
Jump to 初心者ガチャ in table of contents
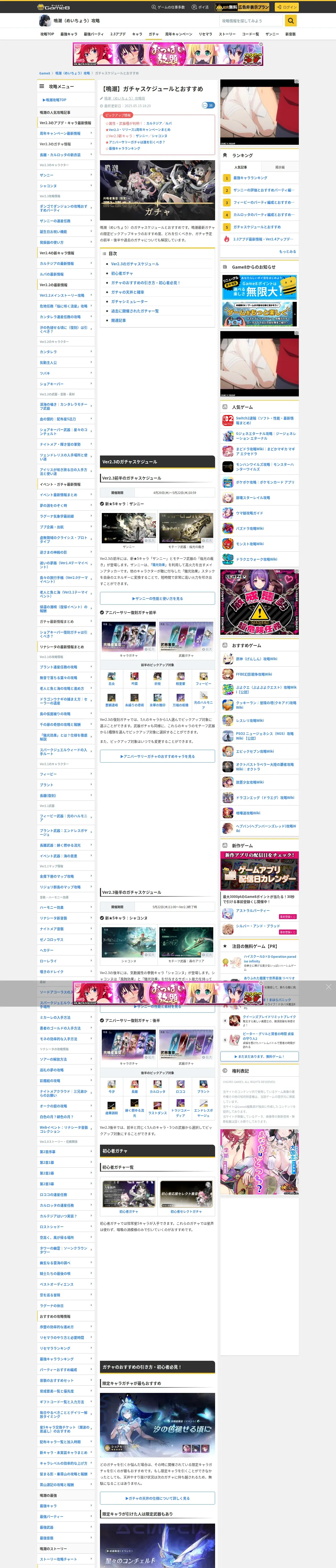point(121,273)
